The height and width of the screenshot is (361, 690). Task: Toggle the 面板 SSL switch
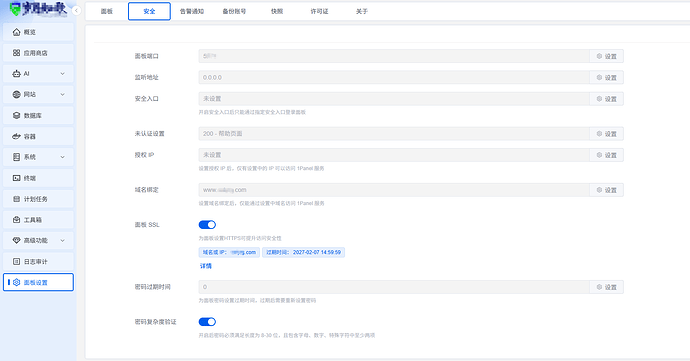point(207,225)
